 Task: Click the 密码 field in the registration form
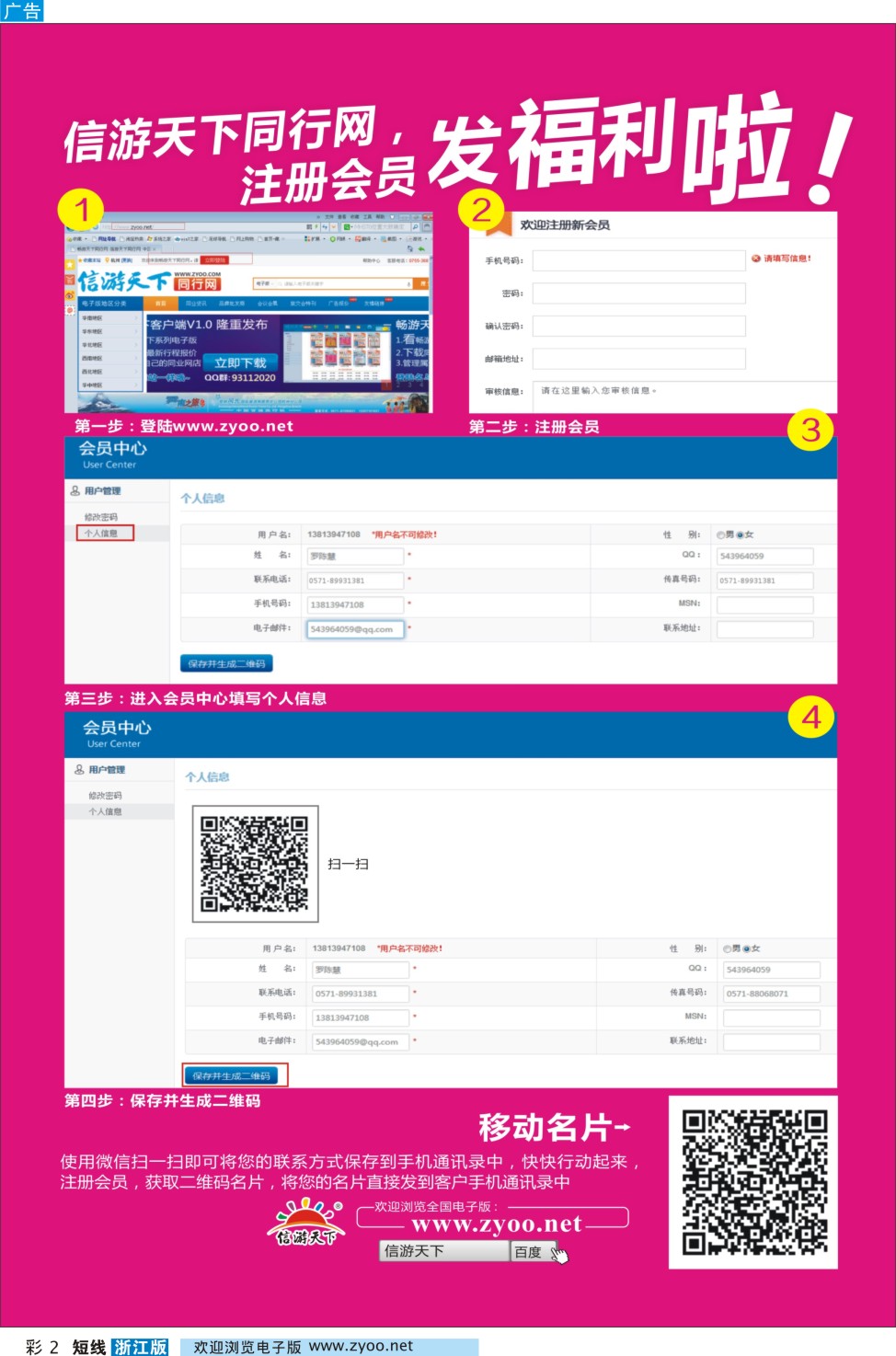pos(639,293)
